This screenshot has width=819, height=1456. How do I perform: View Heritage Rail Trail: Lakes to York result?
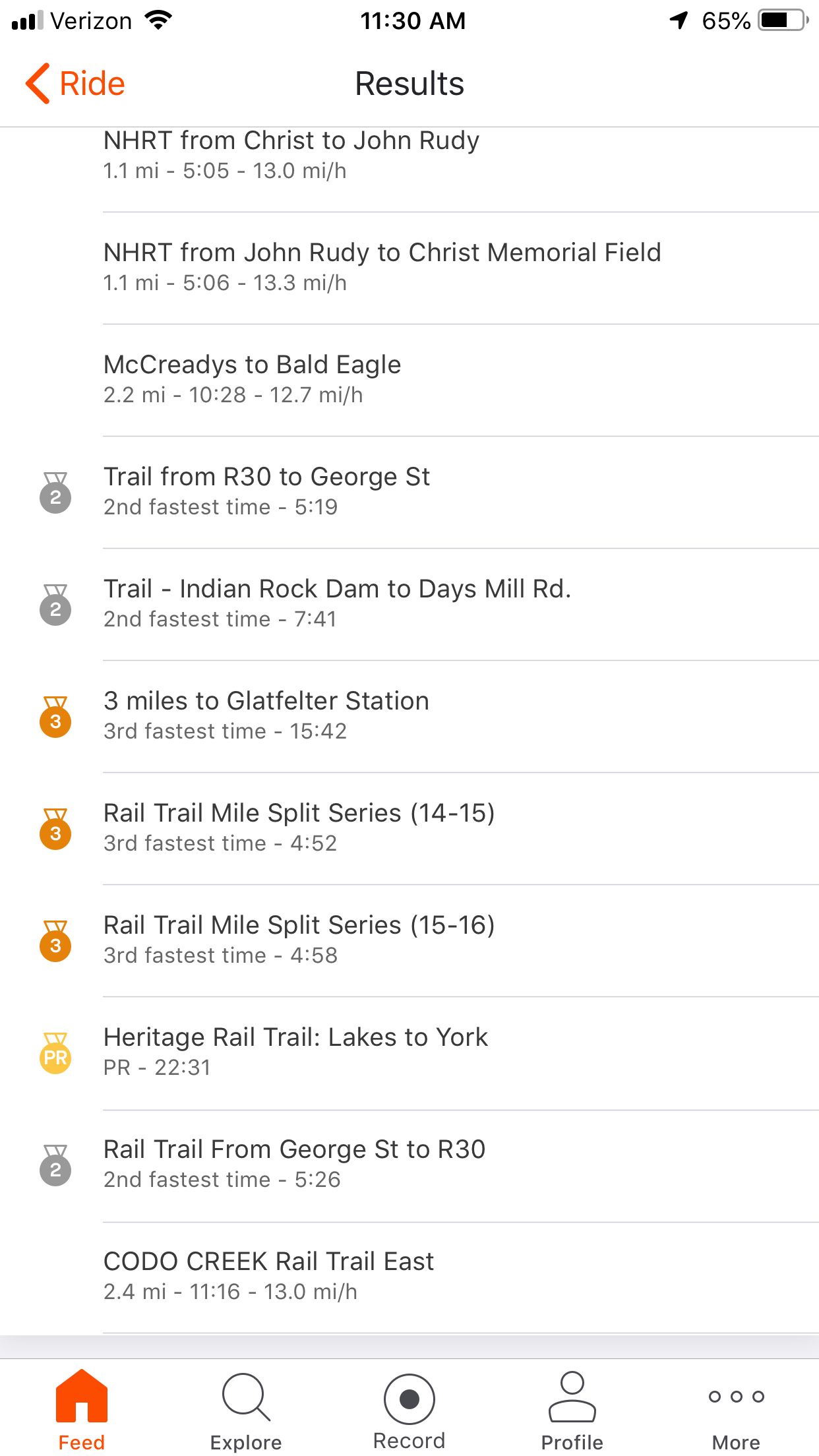[x=295, y=1051]
